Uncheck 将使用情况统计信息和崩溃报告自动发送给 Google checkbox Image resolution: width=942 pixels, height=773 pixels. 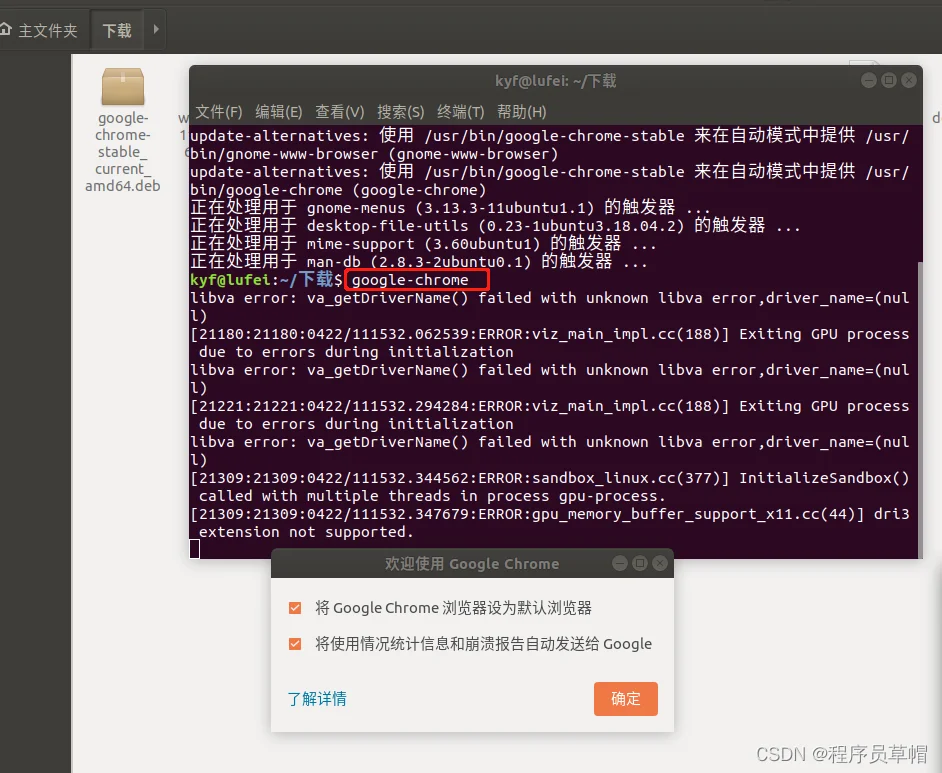click(x=295, y=644)
